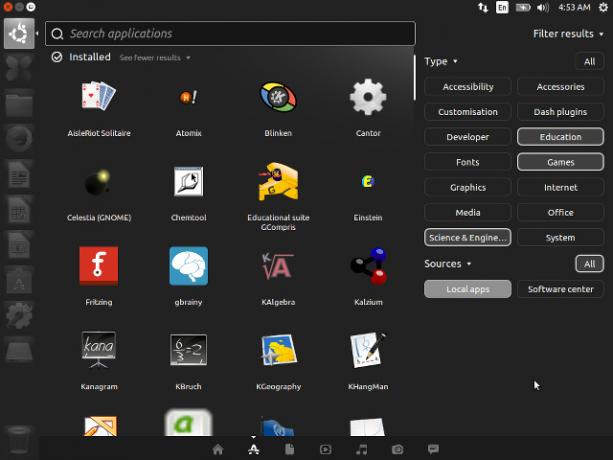Launch the Einstein game
The height and width of the screenshot is (460, 613).
coord(368,181)
